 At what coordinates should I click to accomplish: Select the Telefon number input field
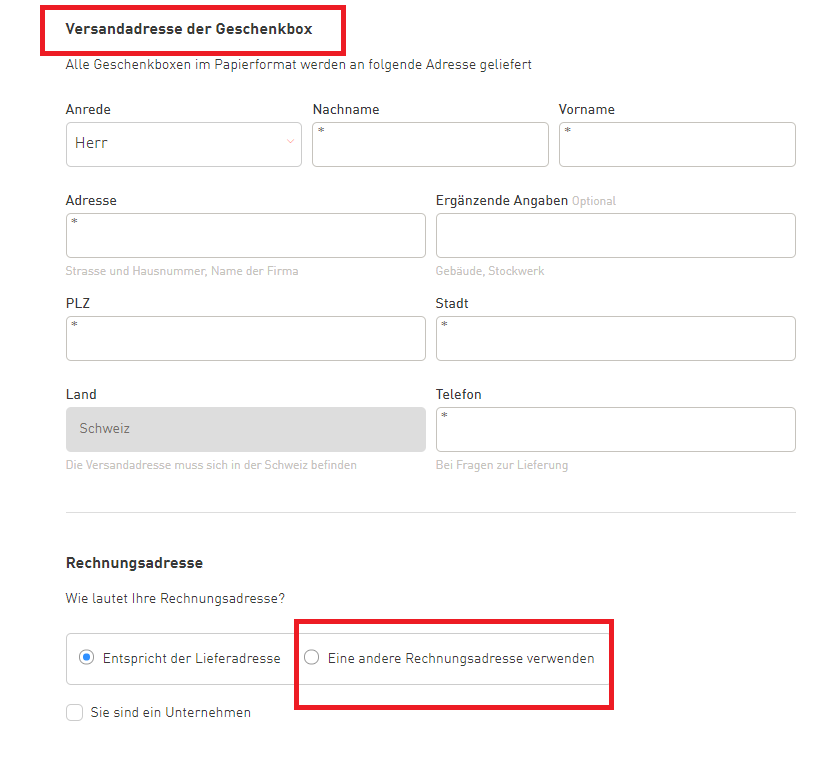[615, 430]
